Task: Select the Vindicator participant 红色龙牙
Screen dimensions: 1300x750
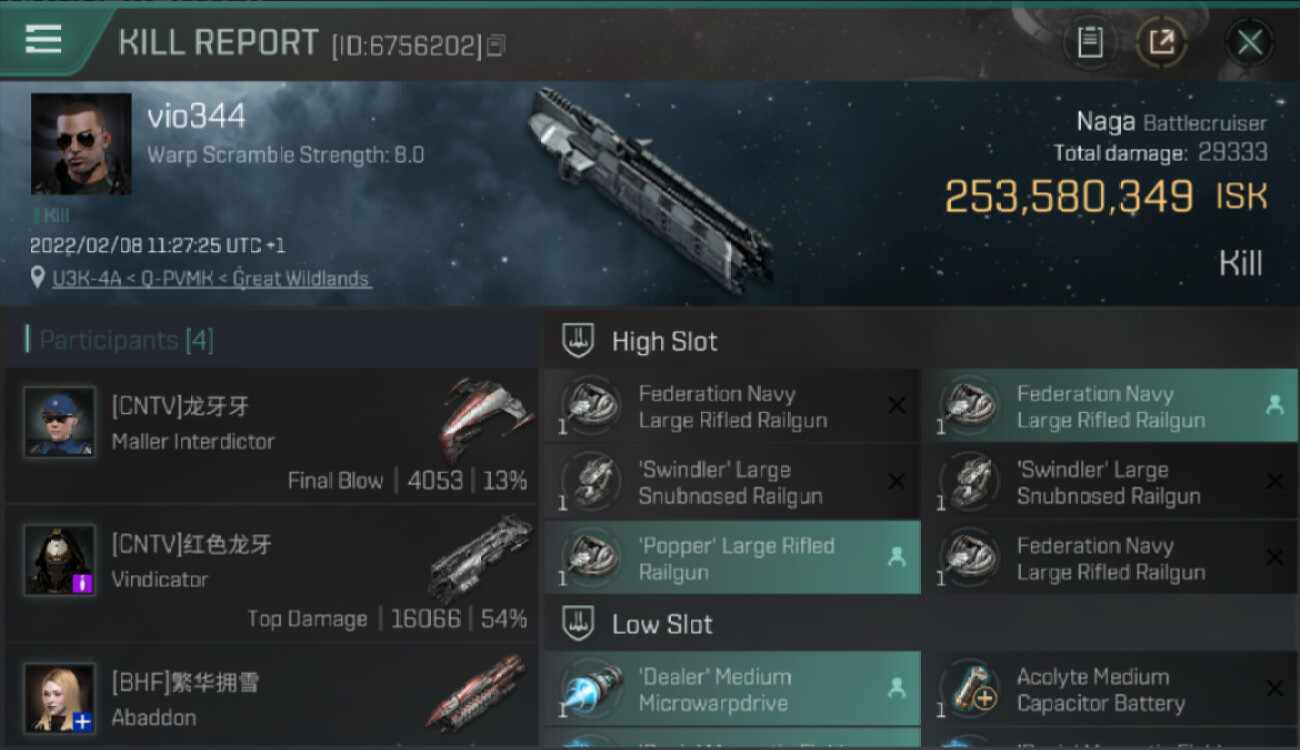Action: [x=270, y=574]
